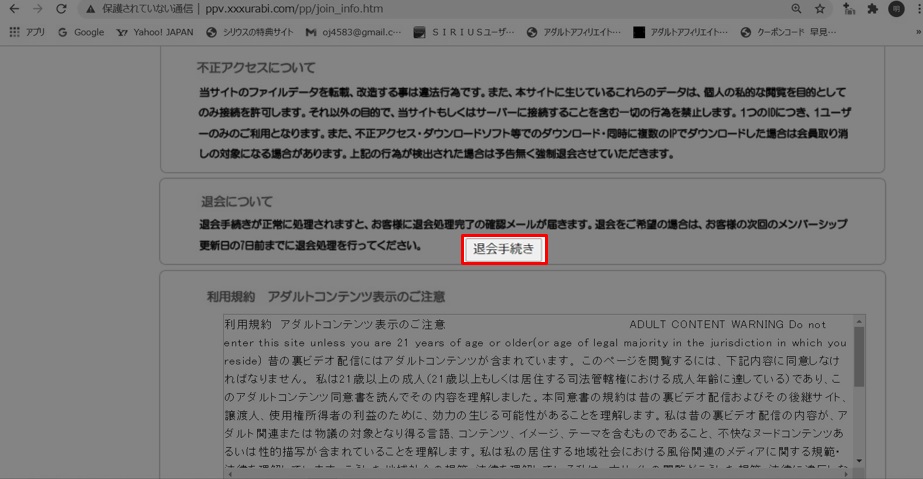Click the terms box scroll-up arrow
The height and width of the screenshot is (479, 923).
(859, 321)
